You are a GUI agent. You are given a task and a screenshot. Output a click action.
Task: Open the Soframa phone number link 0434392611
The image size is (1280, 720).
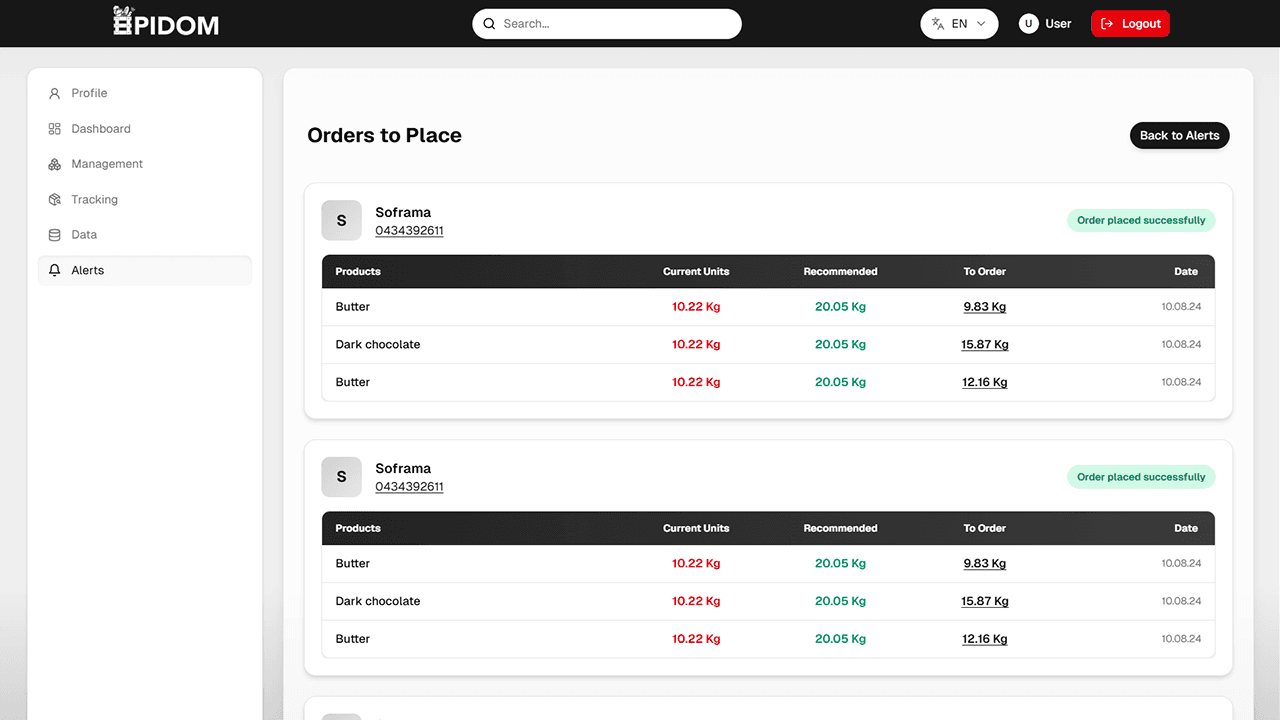pos(409,229)
